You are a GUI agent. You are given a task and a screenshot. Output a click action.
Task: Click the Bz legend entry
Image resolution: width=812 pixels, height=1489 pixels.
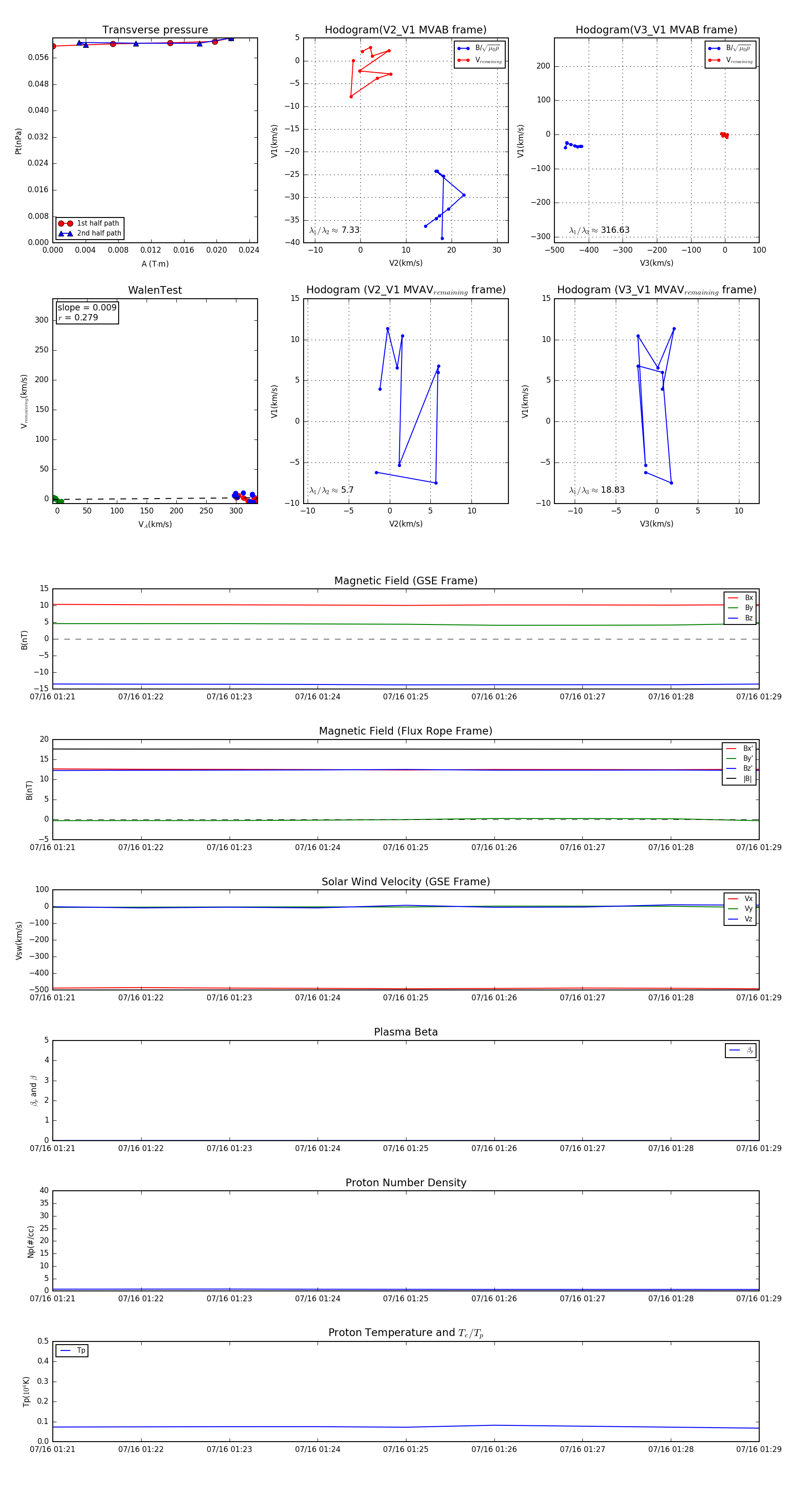[740, 618]
